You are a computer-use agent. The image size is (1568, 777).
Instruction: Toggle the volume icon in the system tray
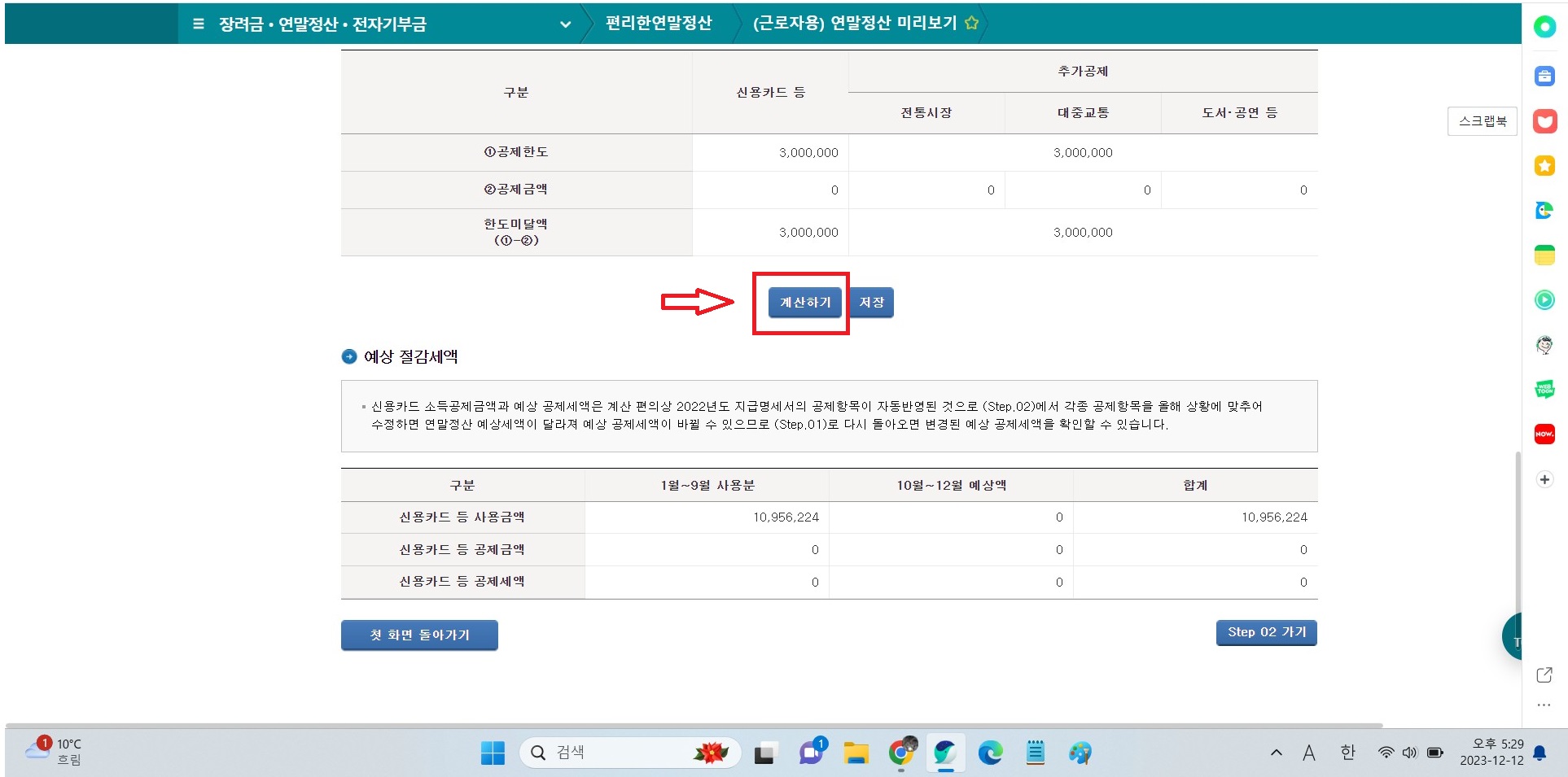[1410, 753]
